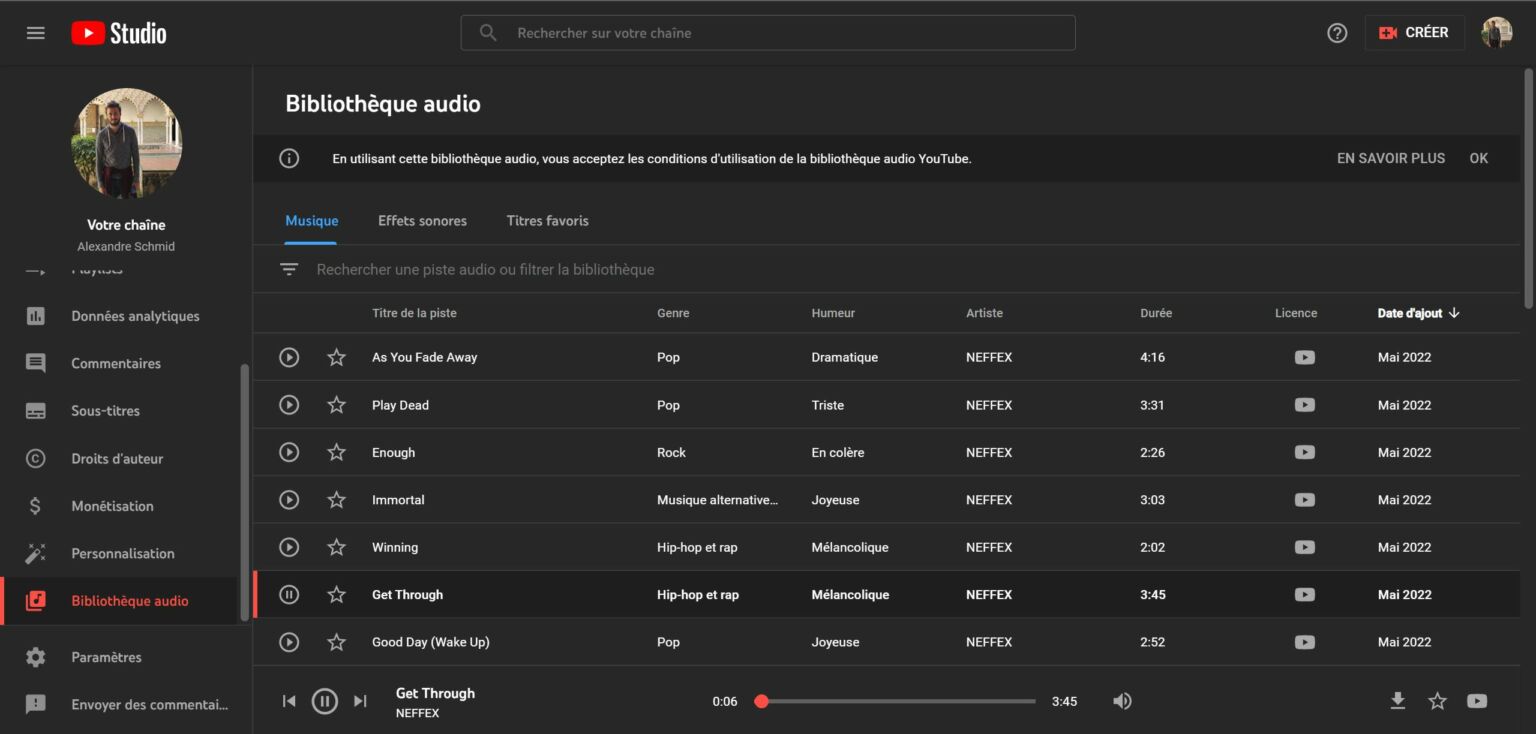Open the filter options for the library
Image resolution: width=1536 pixels, height=734 pixels.
click(x=288, y=269)
